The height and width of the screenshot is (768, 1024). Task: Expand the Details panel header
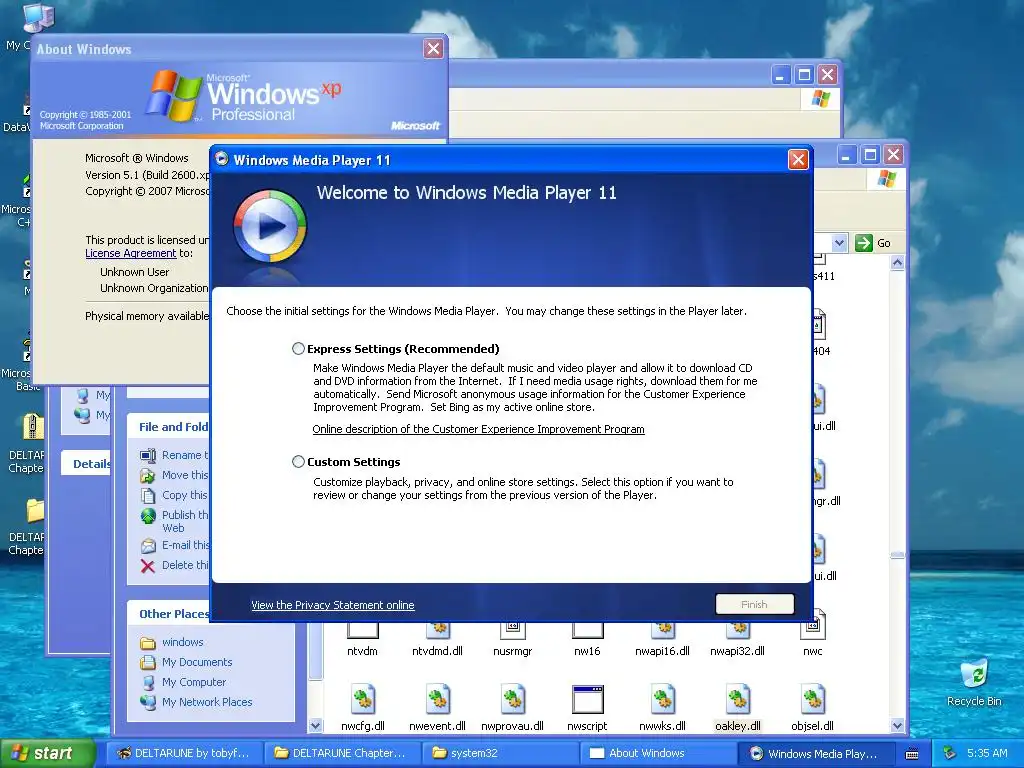coord(86,464)
